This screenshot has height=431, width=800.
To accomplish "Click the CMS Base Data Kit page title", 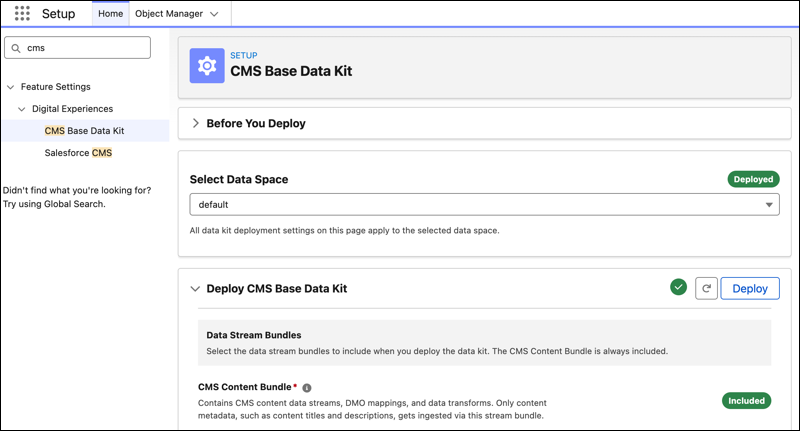I will coord(291,71).
